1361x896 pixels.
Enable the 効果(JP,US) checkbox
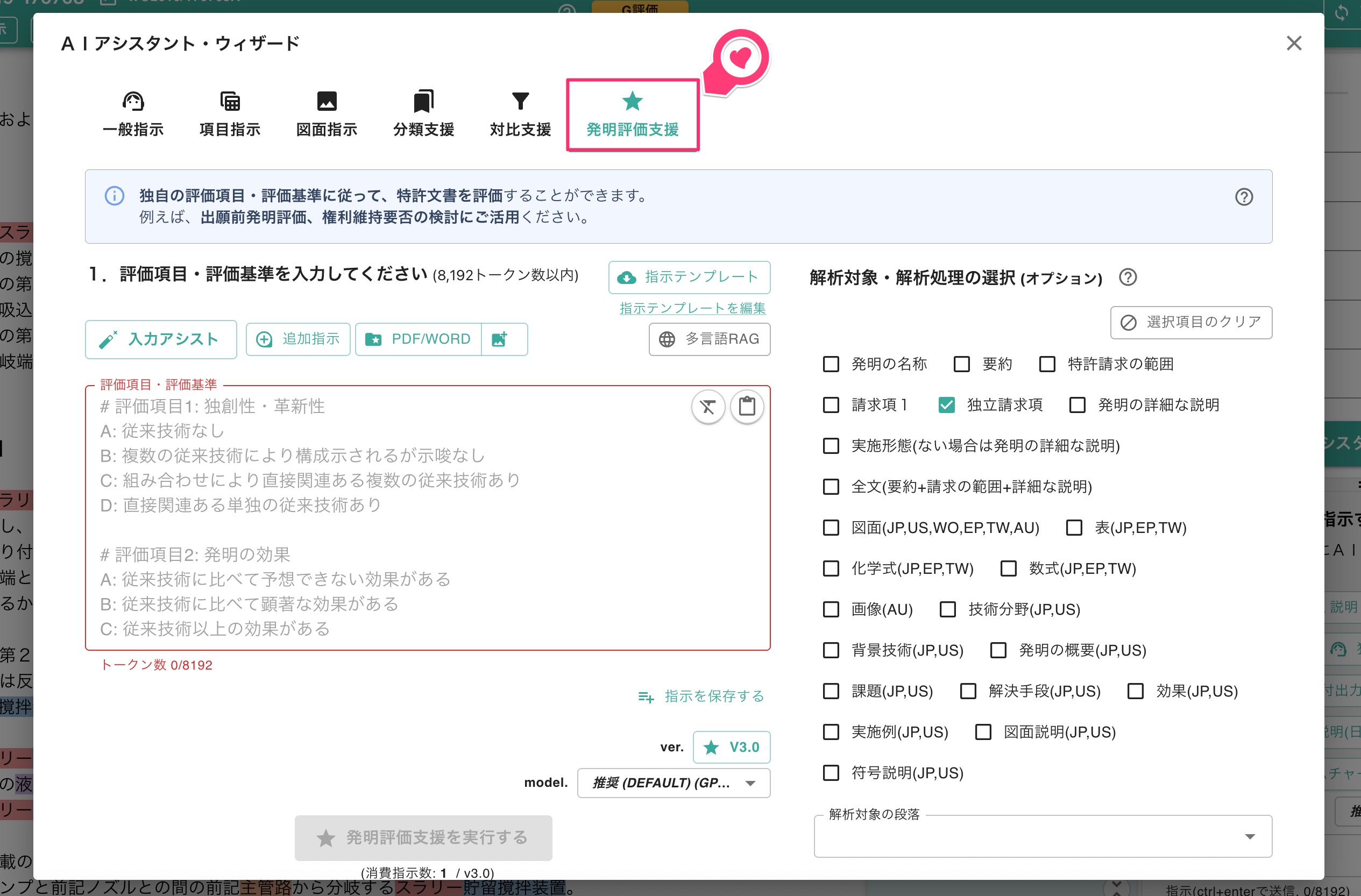[x=1135, y=691]
